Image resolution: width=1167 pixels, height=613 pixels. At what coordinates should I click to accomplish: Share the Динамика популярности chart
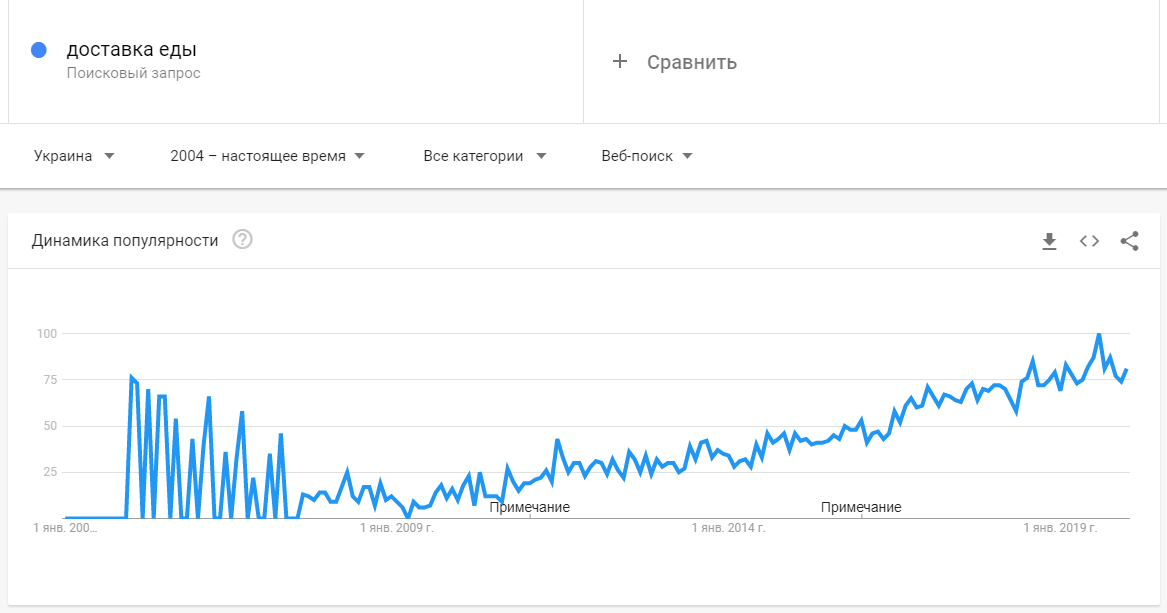point(1129,241)
